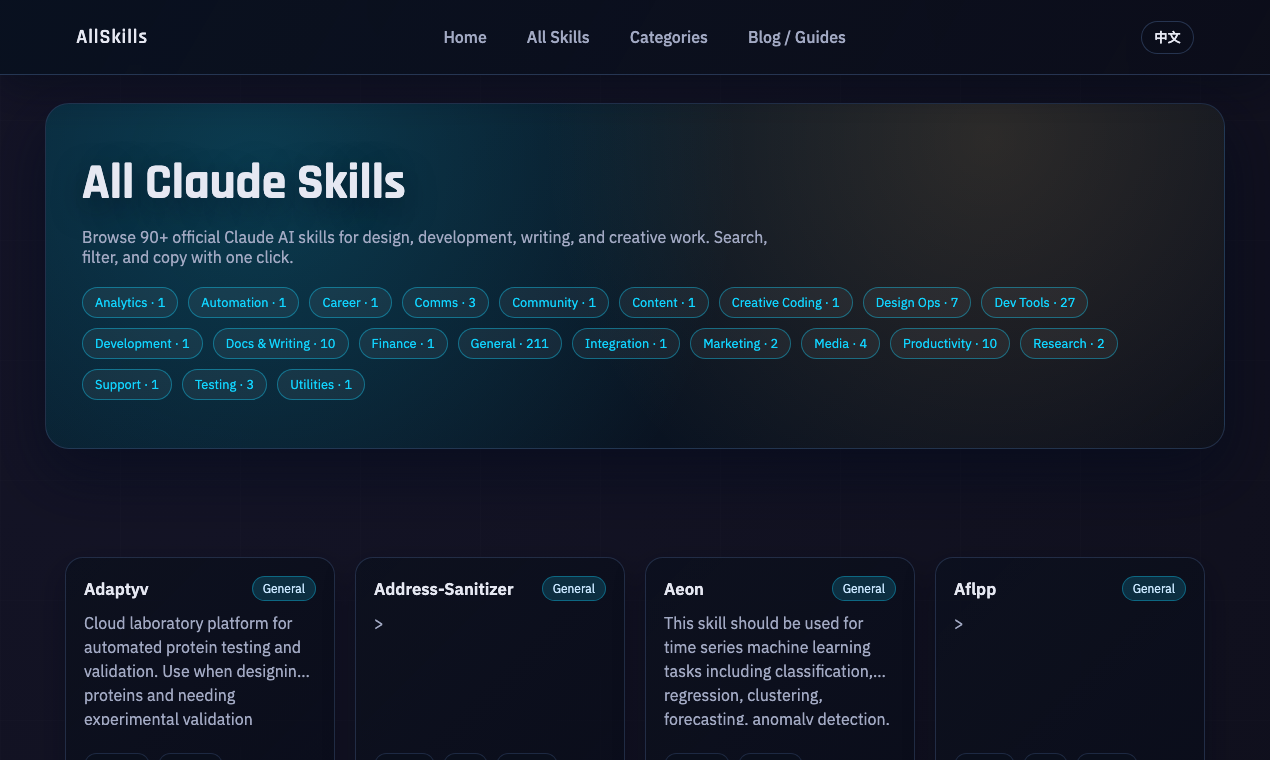Click General badge on Aflpp card
The width and height of the screenshot is (1270, 760).
[x=1154, y=589]
